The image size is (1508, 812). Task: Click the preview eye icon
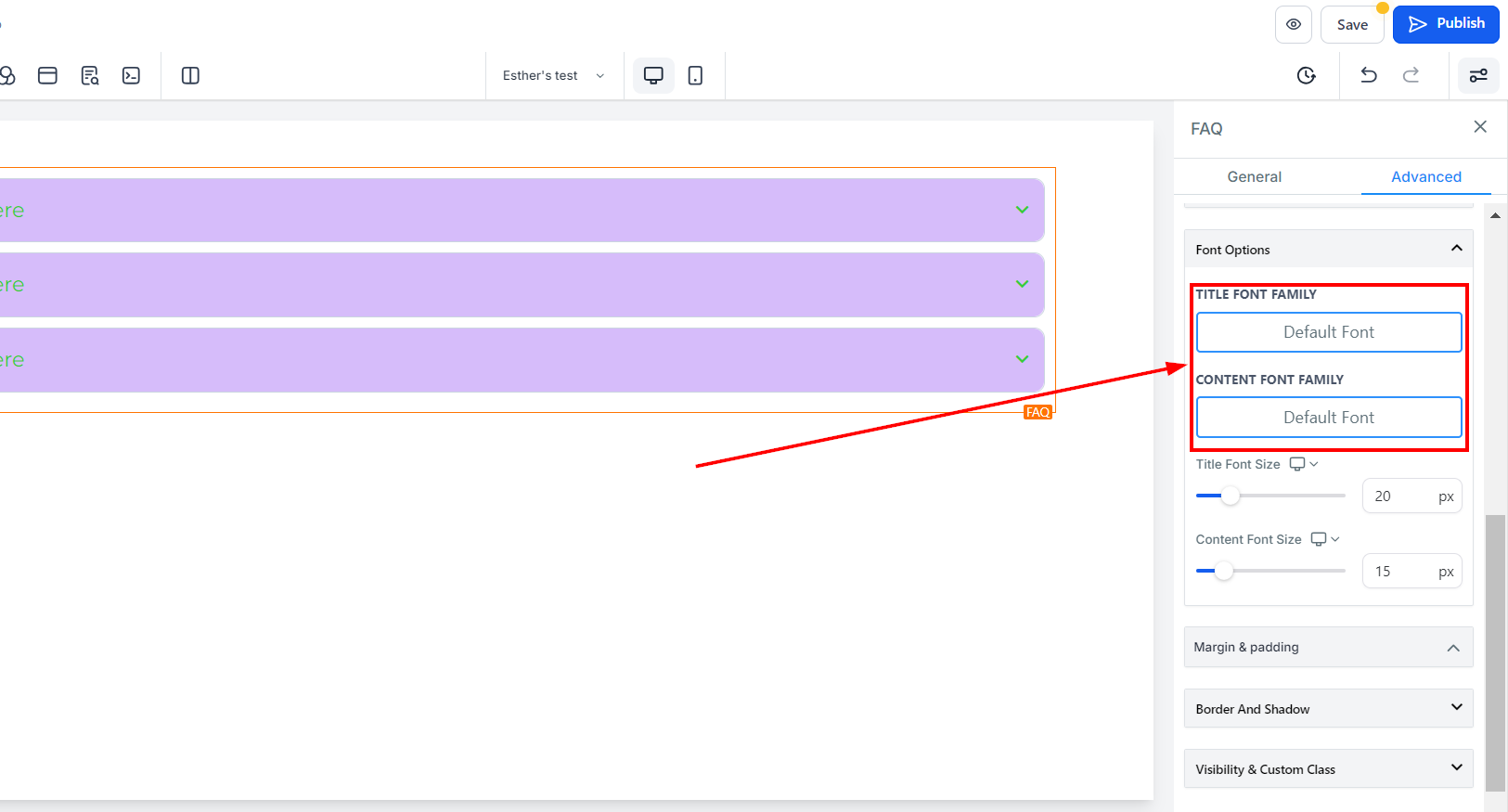click(1293, 25)
